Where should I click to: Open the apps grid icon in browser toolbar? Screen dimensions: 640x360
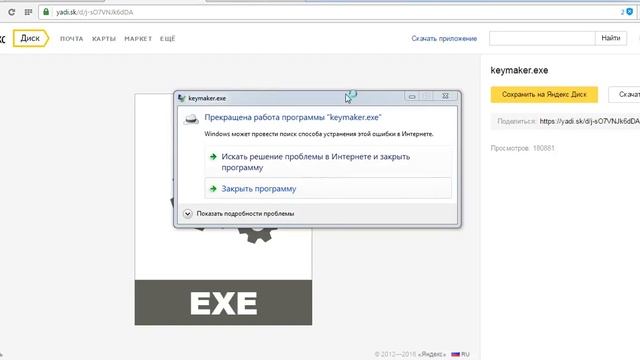[x=28, y=12]
